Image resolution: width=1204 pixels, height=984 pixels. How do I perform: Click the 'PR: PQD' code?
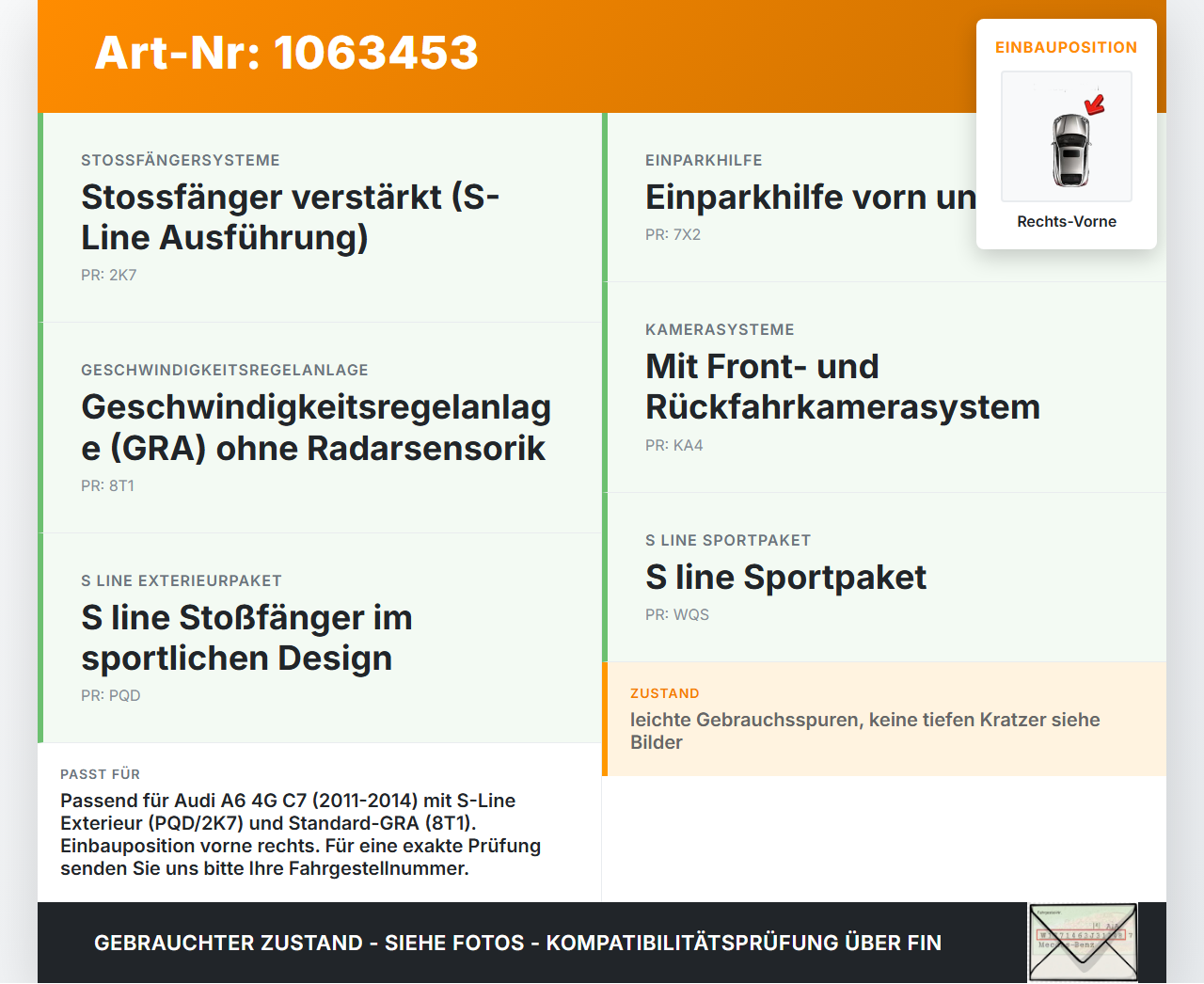click(111, 695)
